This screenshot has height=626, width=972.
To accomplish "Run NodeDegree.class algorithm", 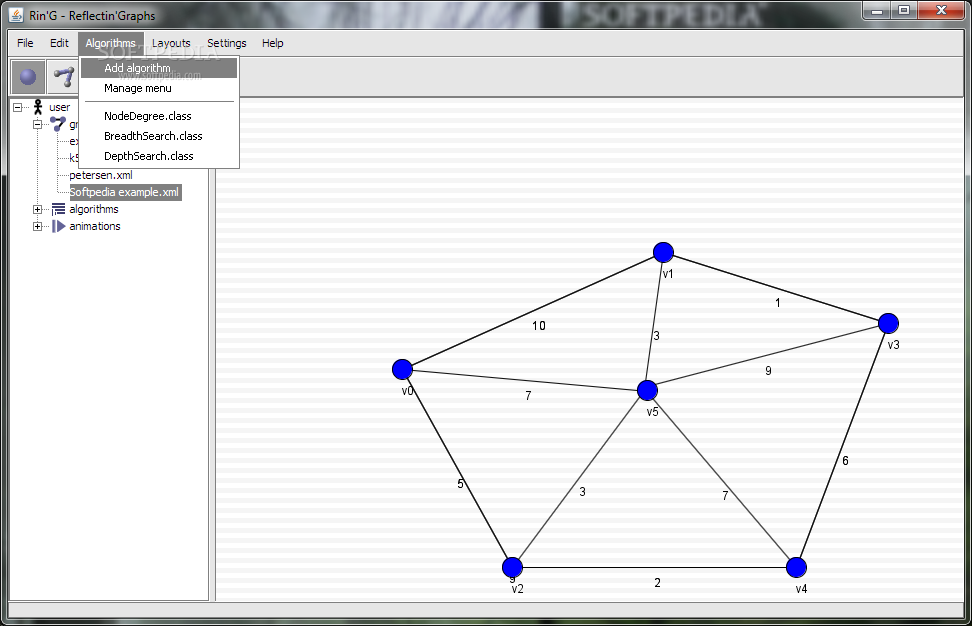I will pyautogui.click(x=159, y=116).
